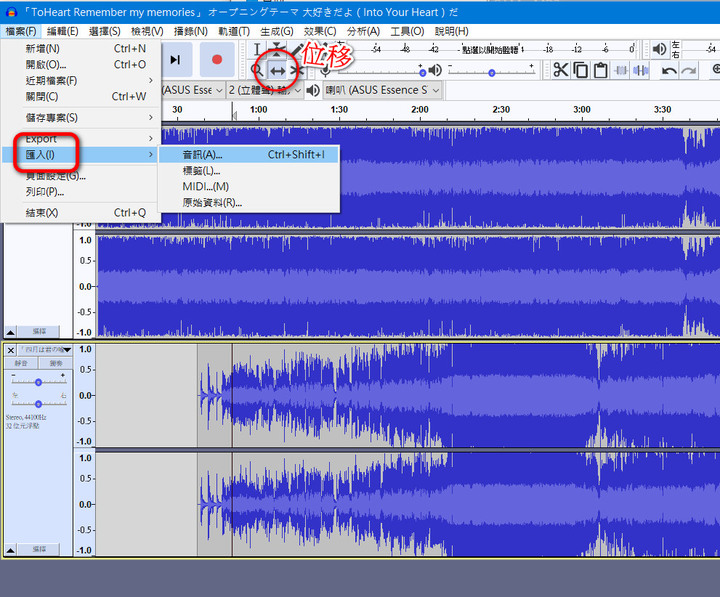Click the 匯入(I) menu entry
The height and width of the screenshot is (597, 720).
[81, 155]
